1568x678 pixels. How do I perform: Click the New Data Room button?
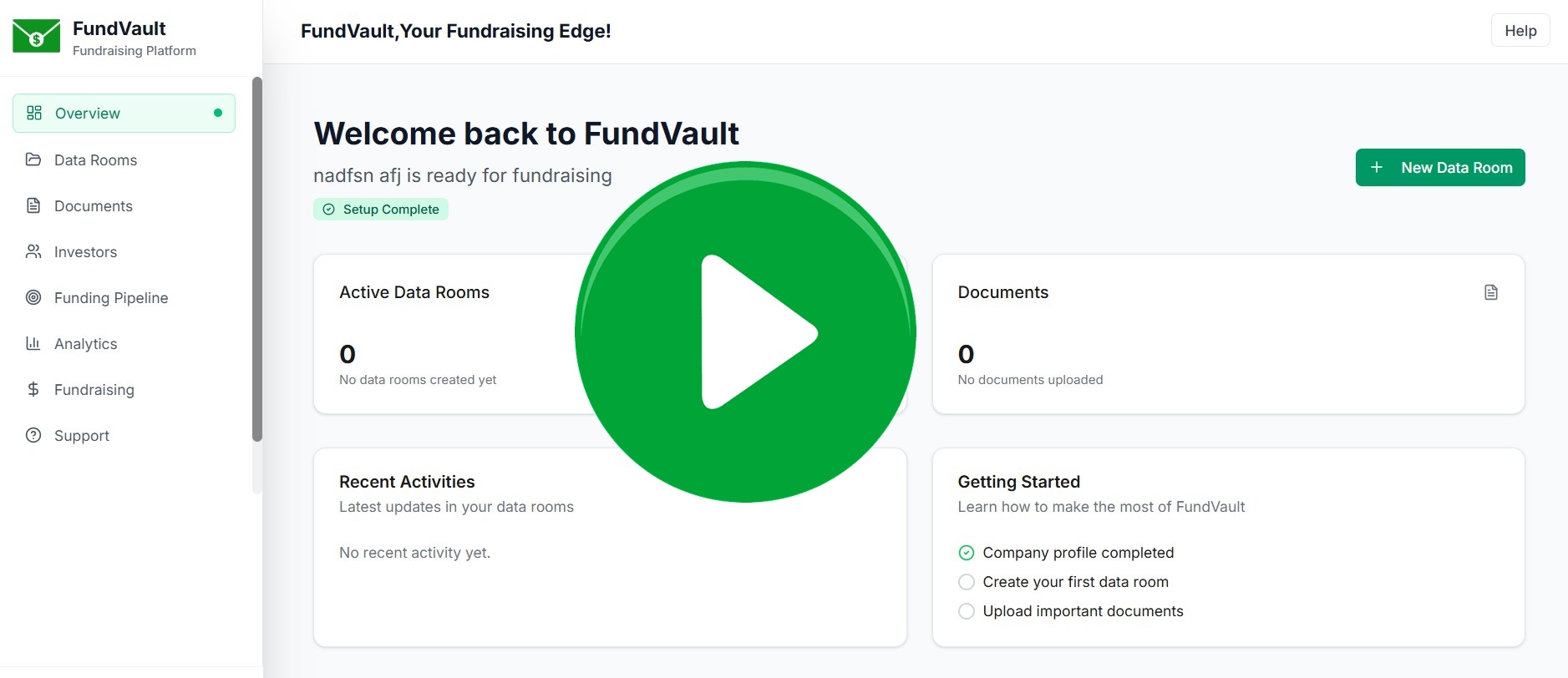[x=1440, y=167]
